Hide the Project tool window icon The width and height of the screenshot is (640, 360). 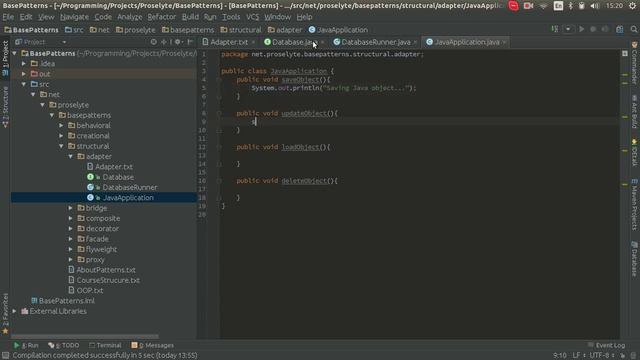click(190, 42)
